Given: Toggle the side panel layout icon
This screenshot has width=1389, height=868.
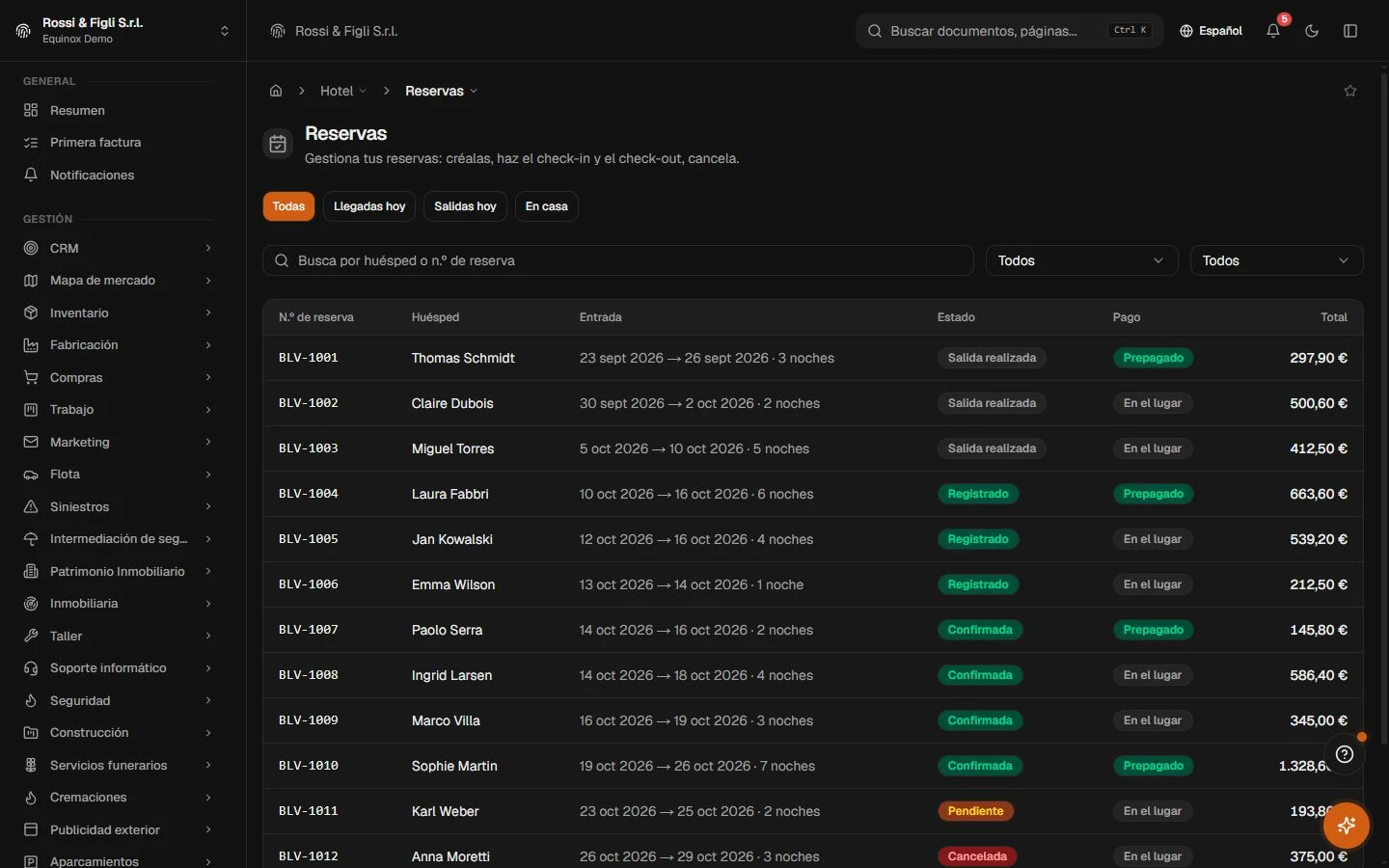Looking at the screenshot, I should 1350,31.
